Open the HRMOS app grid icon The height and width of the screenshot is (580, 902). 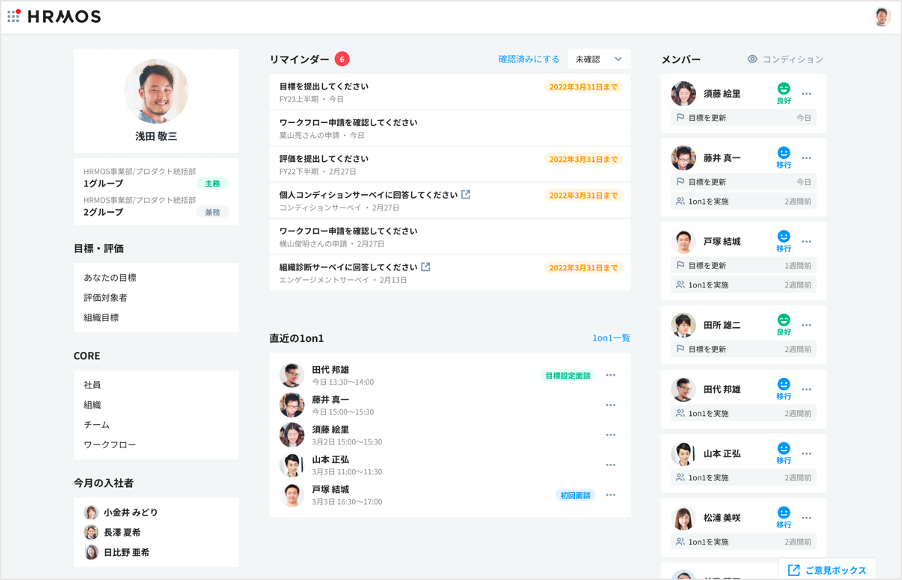[x=14, y=16]
